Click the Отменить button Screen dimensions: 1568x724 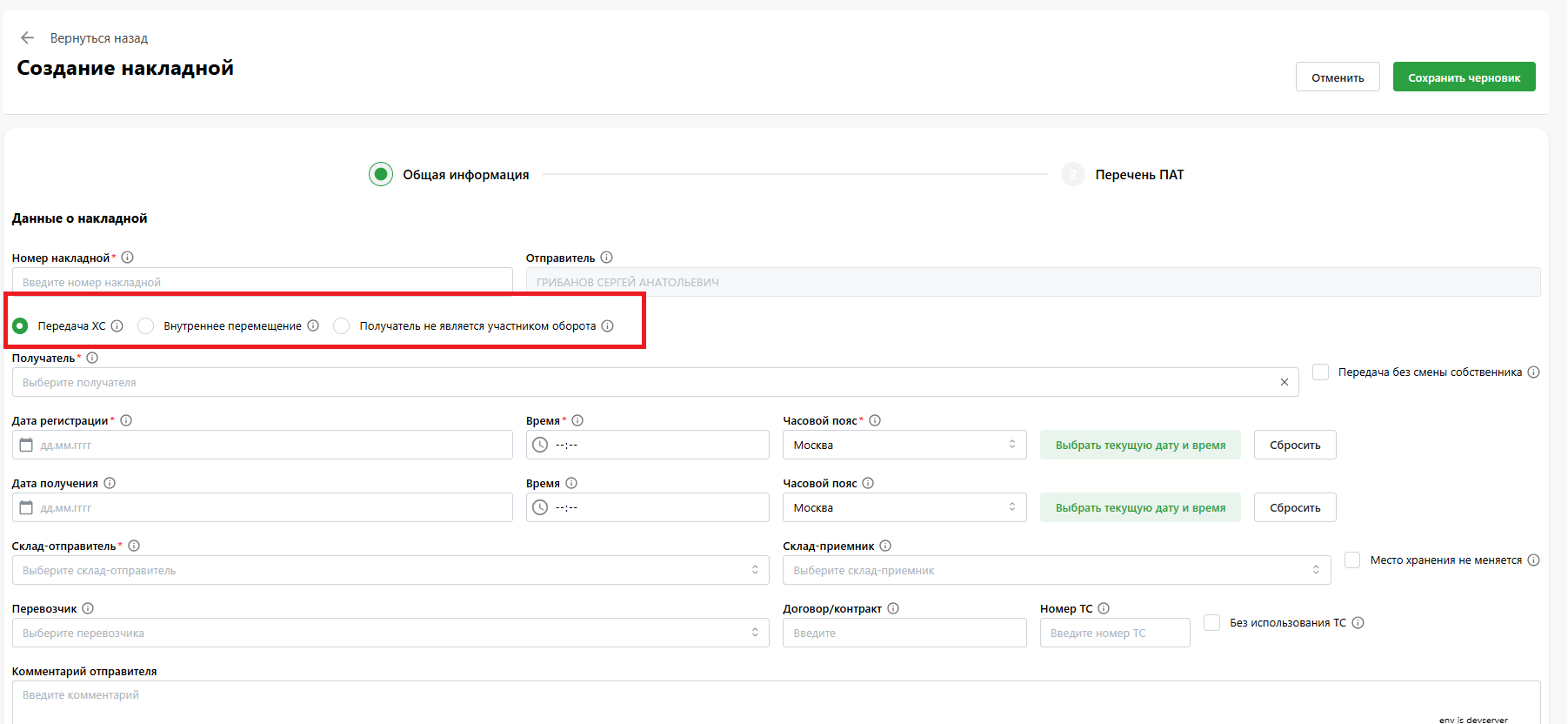point(1337,77)
